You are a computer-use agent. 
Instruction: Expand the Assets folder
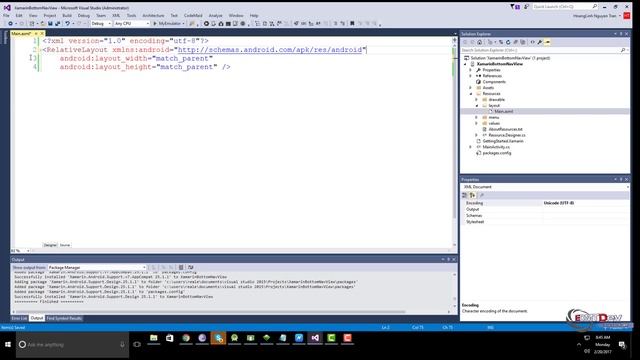pos(471,88)
